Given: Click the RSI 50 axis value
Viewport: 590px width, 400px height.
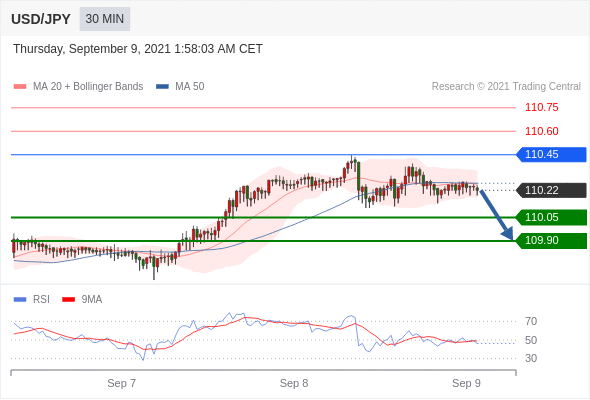Looking at the screenshot, I should (531, 340).
